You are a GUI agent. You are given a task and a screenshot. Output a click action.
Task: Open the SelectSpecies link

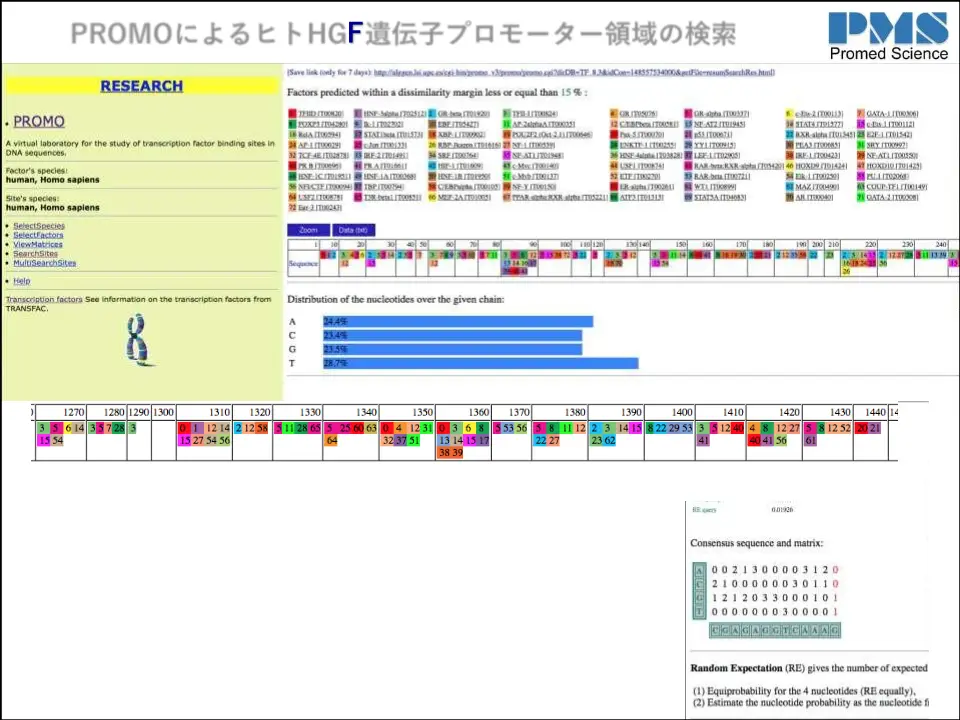(x=38, y=226)
